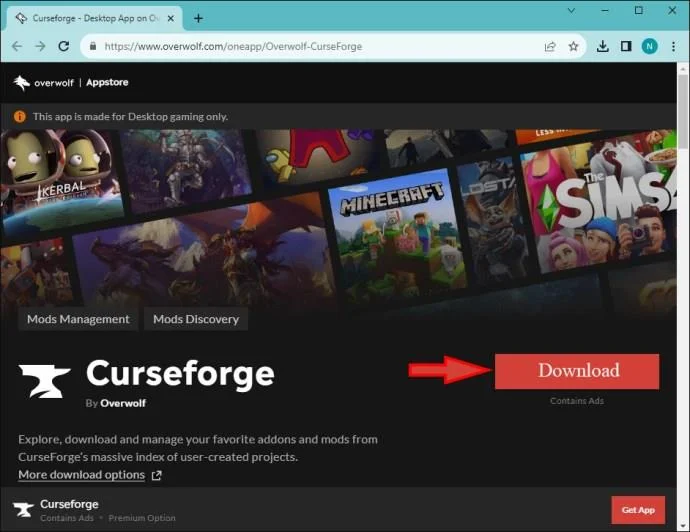Open the Chrome profile avatar N

pyautogui.click(x=649, y=46)
